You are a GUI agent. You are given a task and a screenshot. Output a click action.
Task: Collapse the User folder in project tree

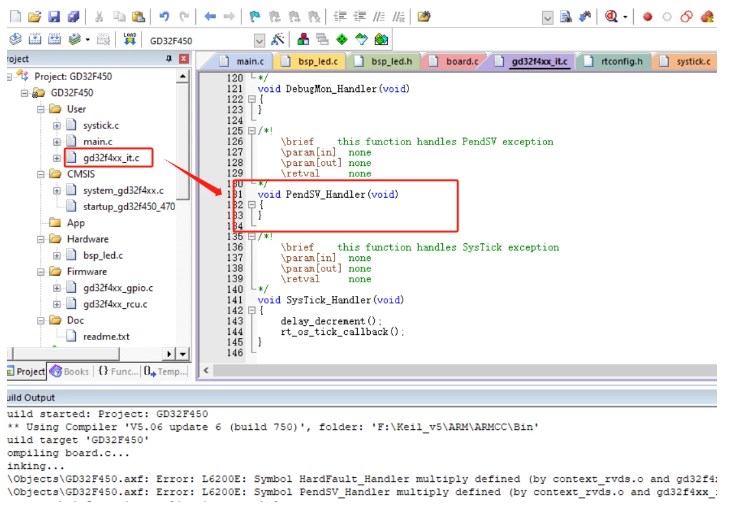[x=41, y=109]
